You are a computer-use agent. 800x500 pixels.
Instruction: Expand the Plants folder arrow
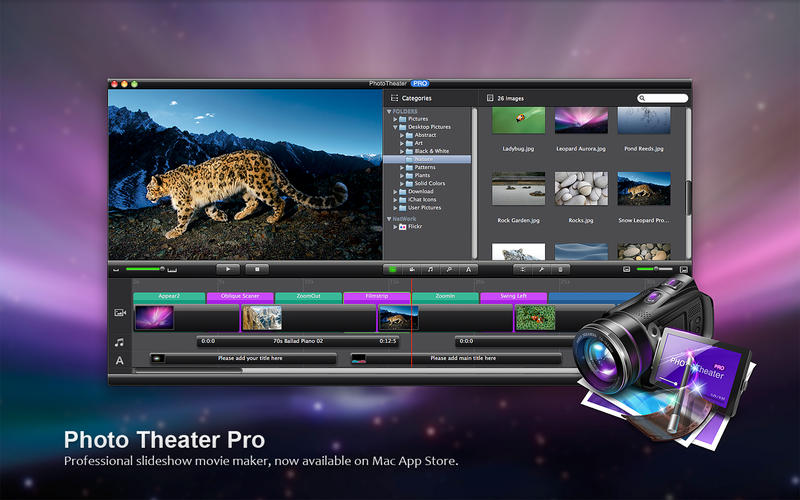402,176
